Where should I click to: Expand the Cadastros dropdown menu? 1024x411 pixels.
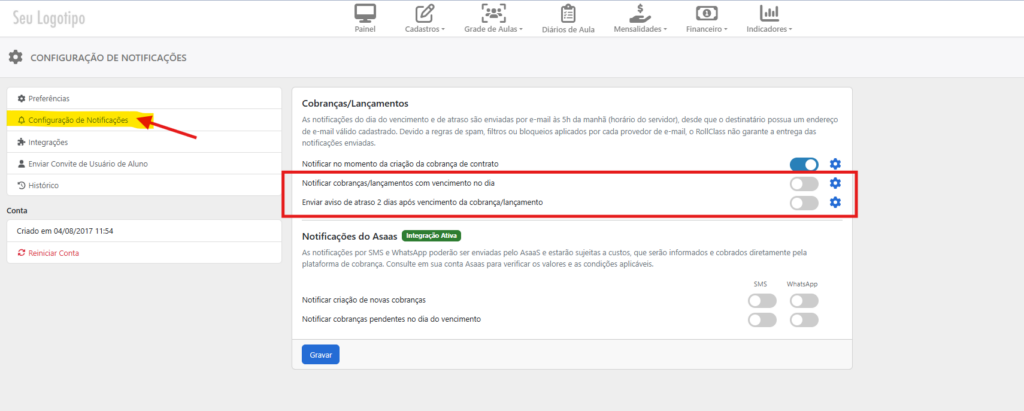tap(424, 29)
